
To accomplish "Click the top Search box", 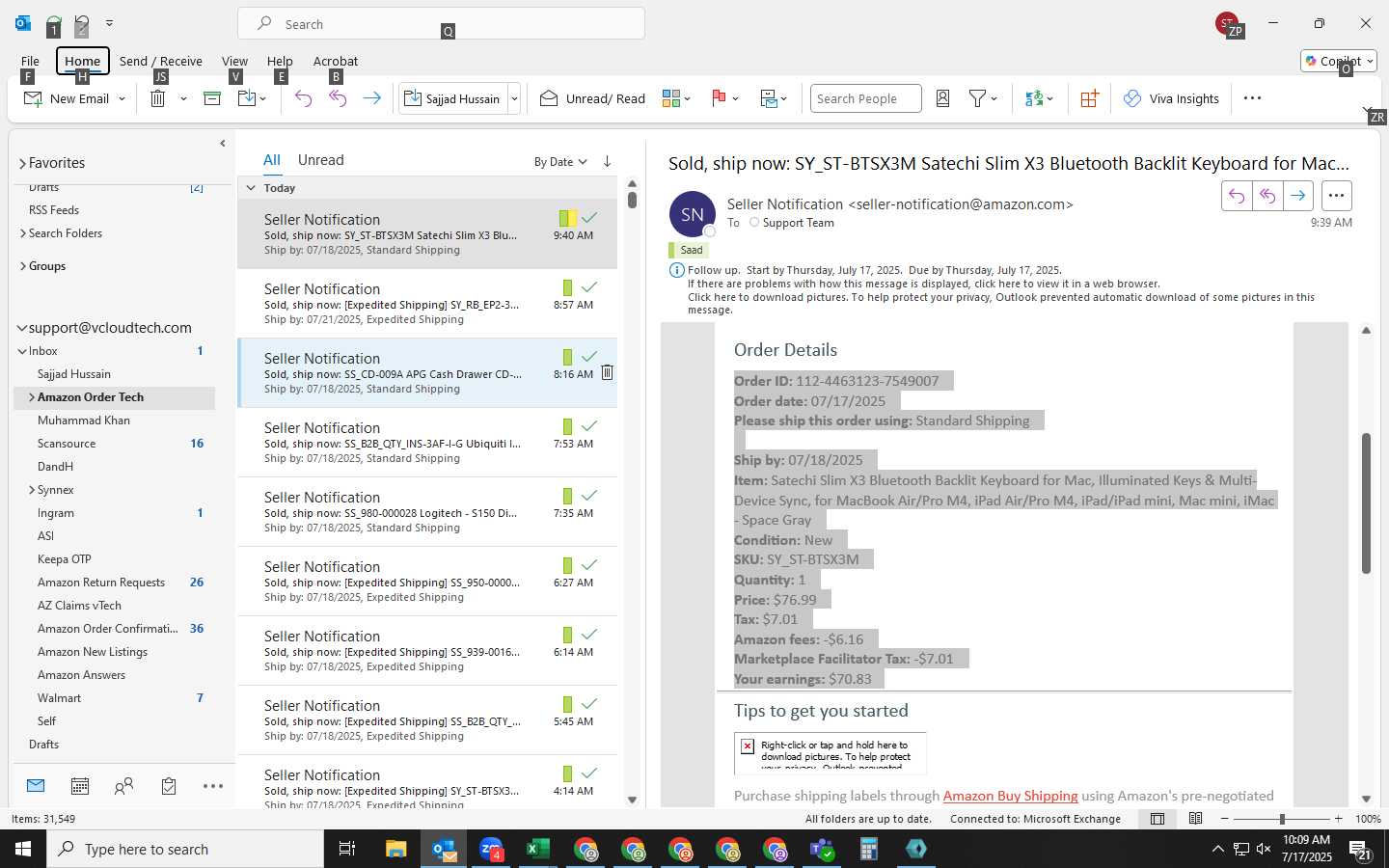I will tap(441, 24).
